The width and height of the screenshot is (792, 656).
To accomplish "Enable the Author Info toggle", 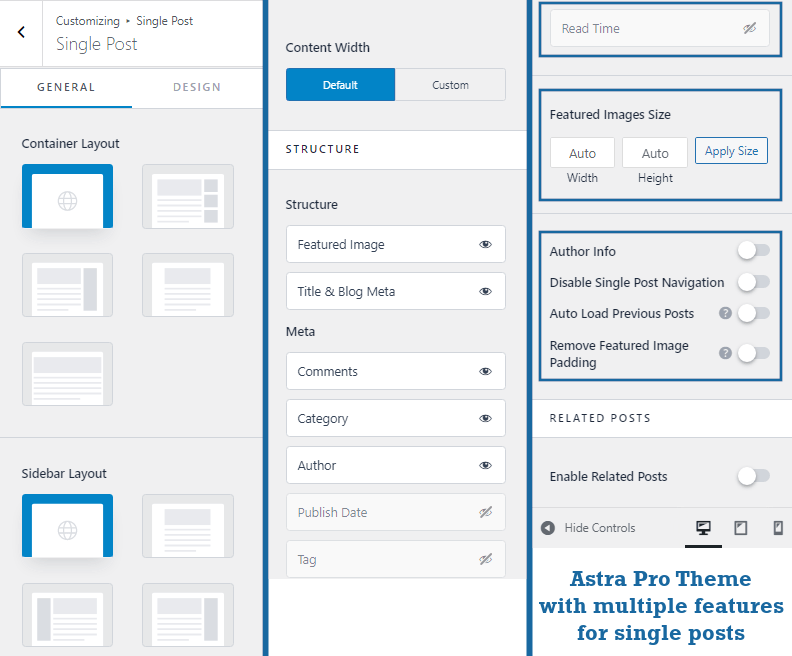I will [754, 250].
